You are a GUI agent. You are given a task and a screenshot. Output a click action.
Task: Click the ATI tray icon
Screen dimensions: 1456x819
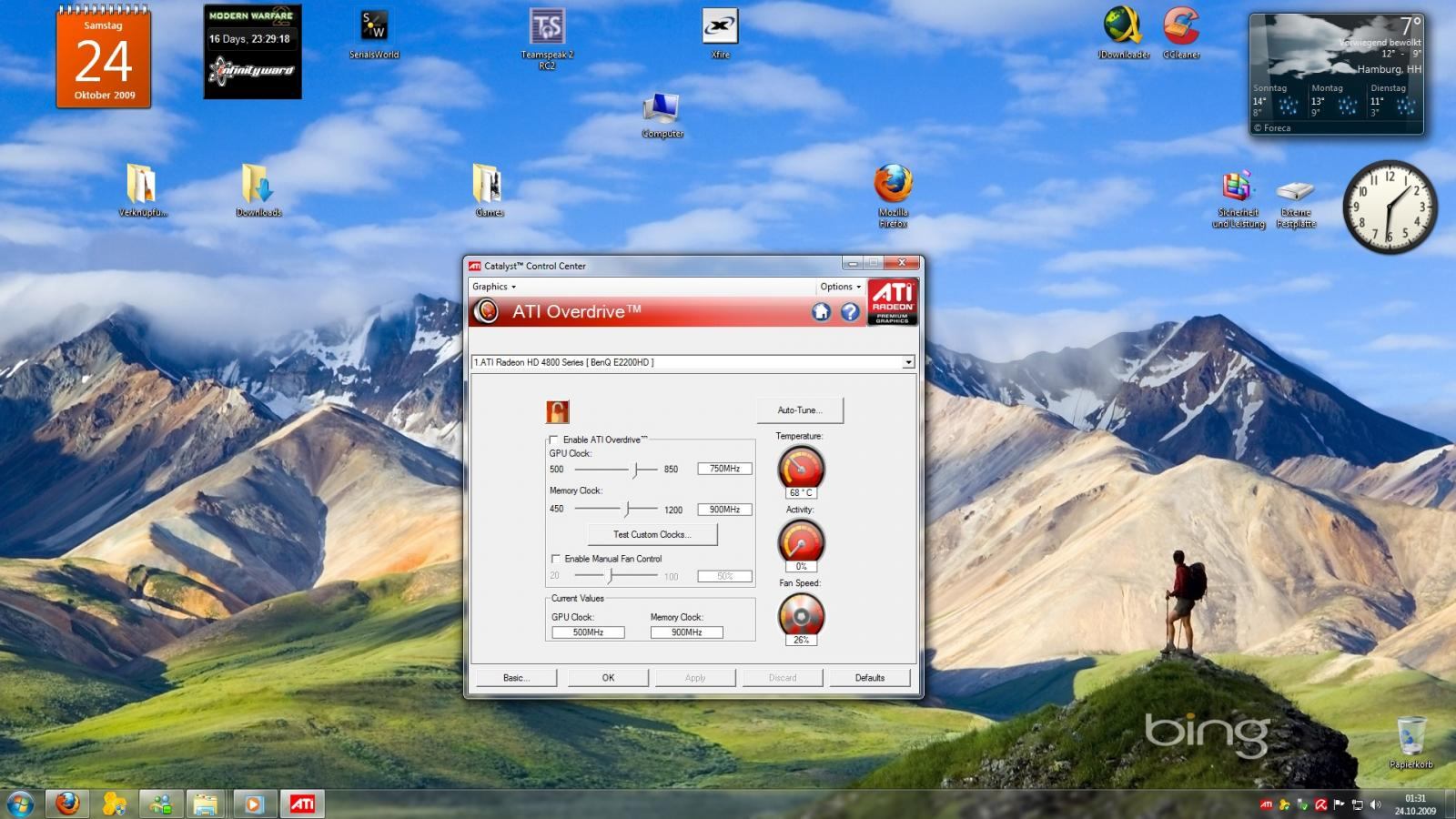[1266, 804]
